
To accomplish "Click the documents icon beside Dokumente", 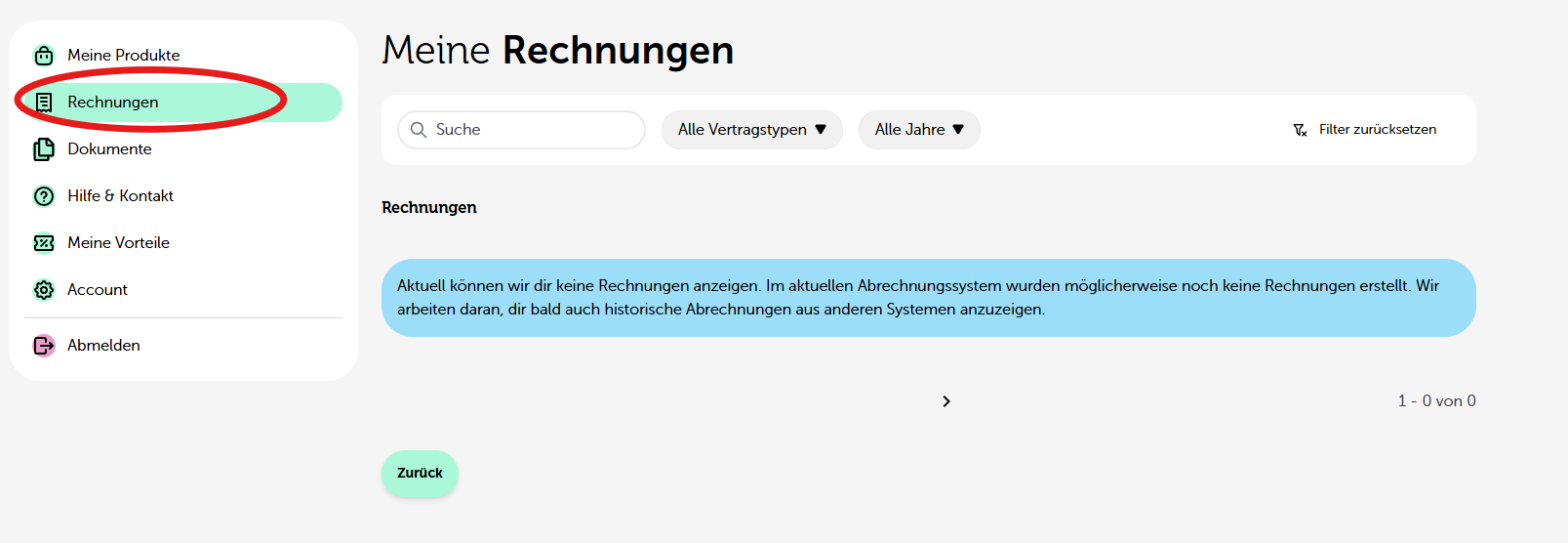I will click(44, 149).
